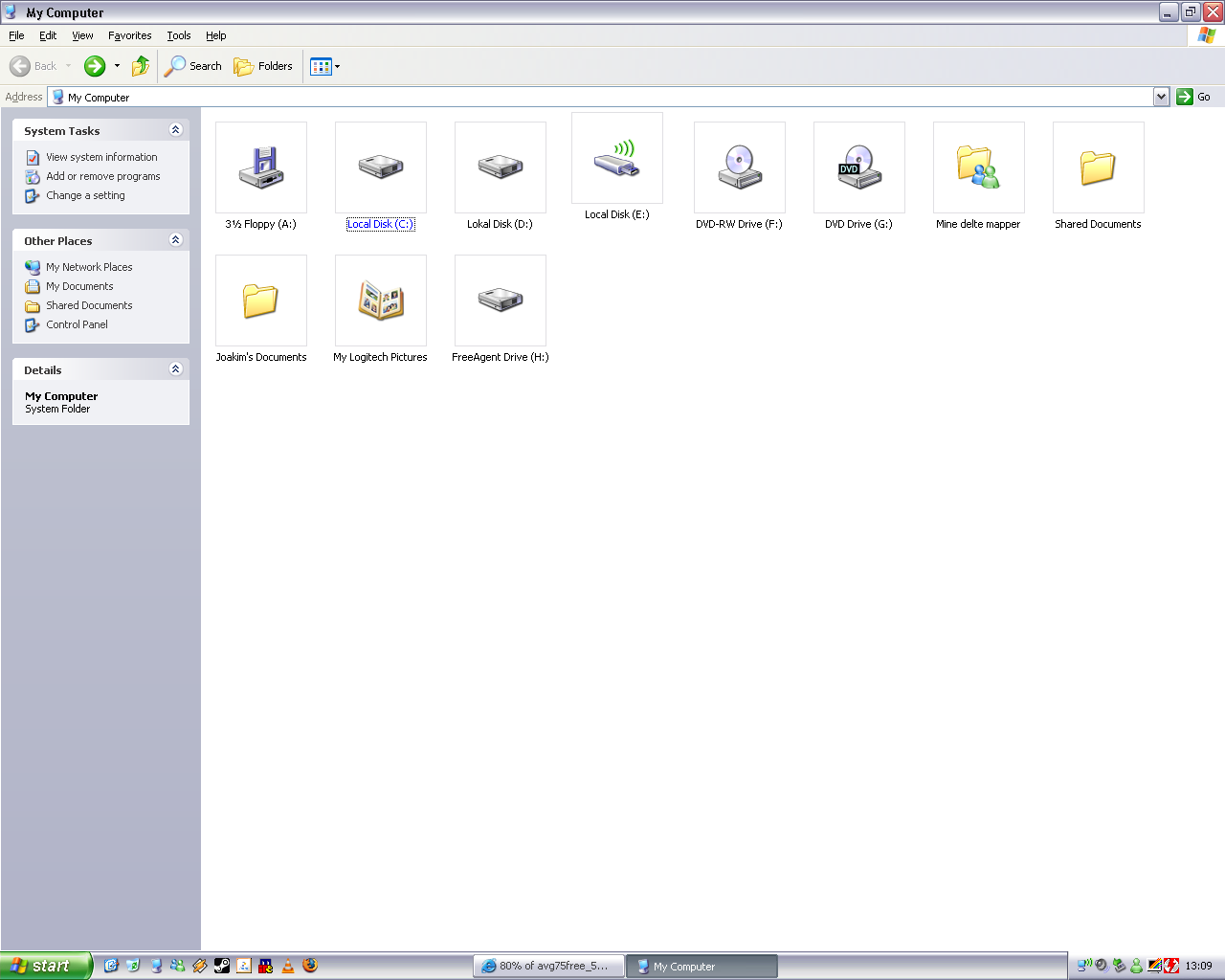1225x980 pixels.
Task: Open the View menu
Action: click(x=83, y=35)
